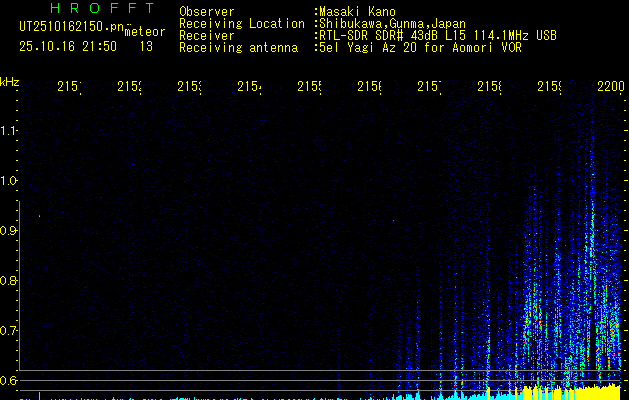Click the 0.9 kHz frequency label

(8, 231)
